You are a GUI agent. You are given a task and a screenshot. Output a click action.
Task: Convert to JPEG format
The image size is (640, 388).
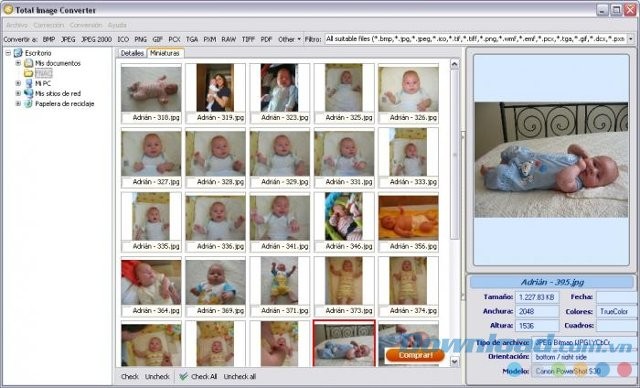(x=68, y=40)
